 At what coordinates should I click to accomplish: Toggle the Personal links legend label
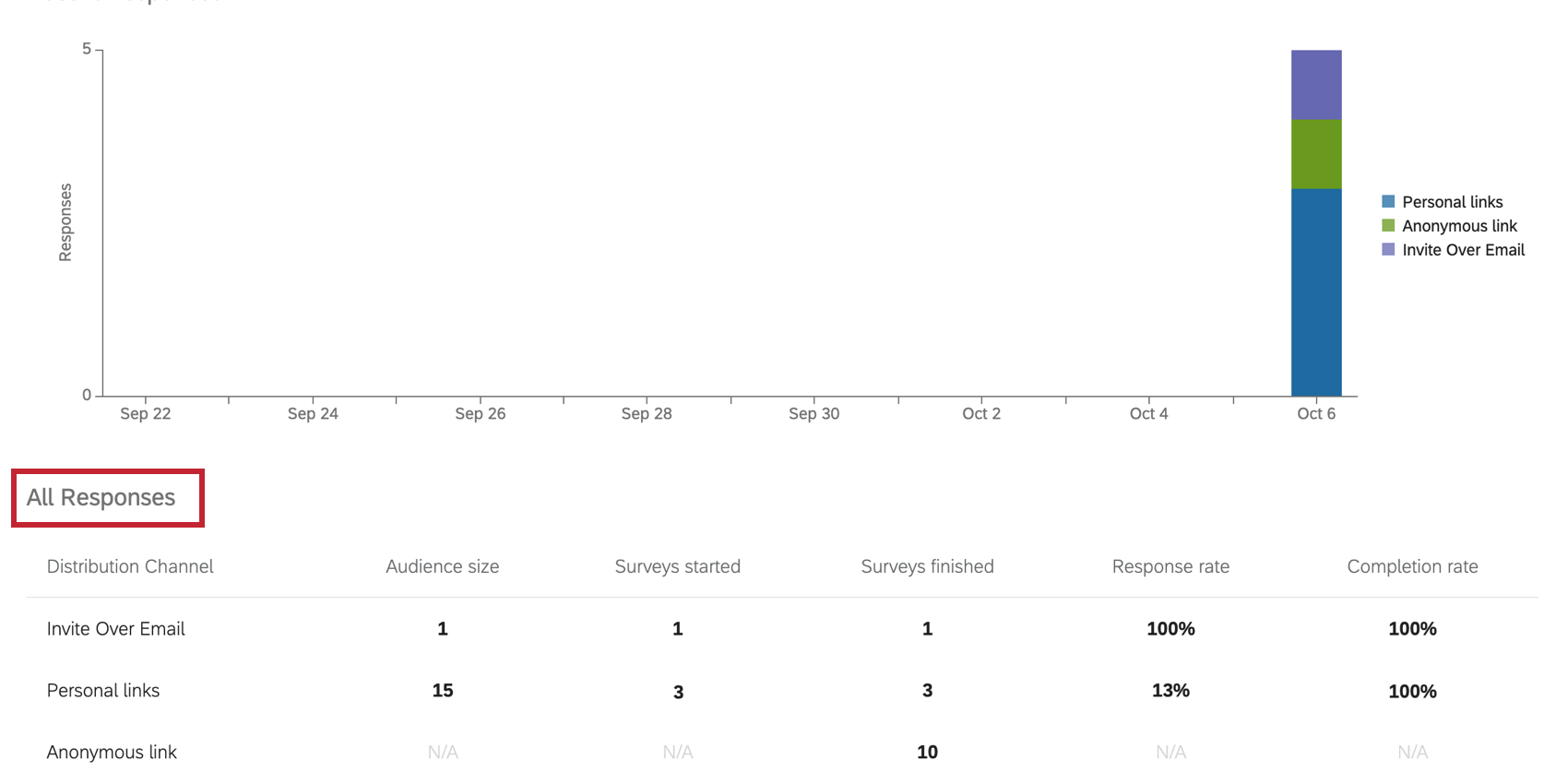pyautogui.click(x=1452, y=202)
